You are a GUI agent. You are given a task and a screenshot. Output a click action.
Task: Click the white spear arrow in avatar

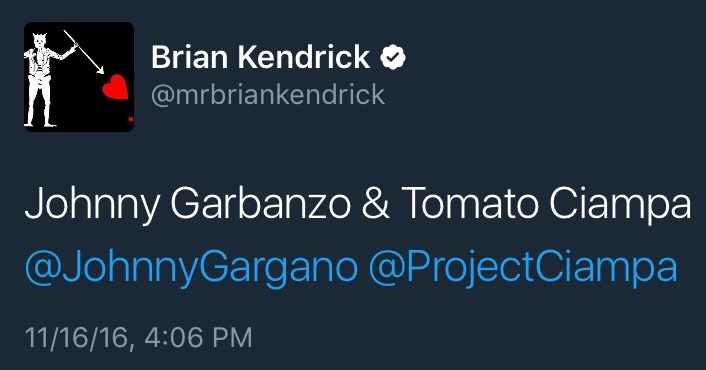point(84,52)
